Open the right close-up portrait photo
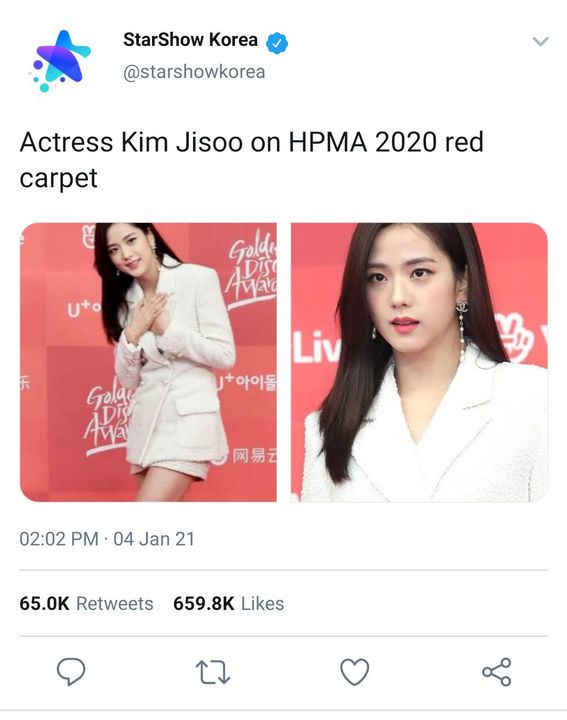The width and height of the screenshot is (567, 720). [419, 362]
